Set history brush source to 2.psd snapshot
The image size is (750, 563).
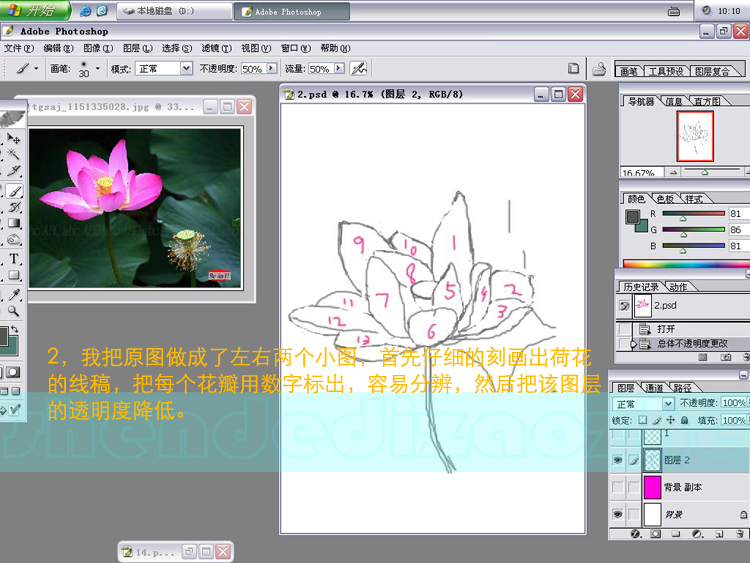(x=624, y=306)
